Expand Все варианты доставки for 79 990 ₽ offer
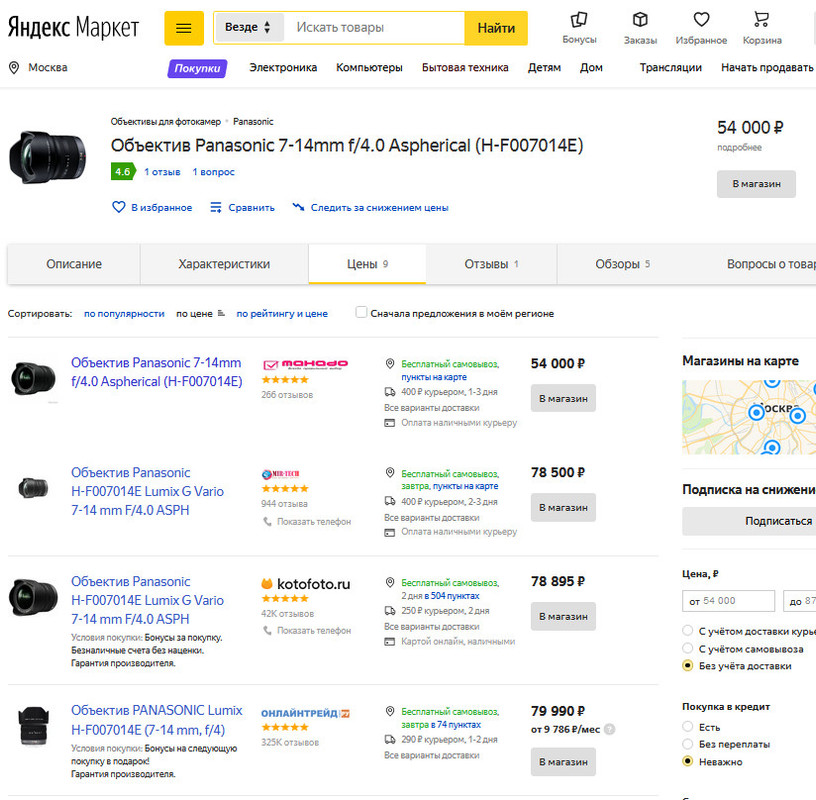Screen dimensions: 816x800 coord(431,755)
